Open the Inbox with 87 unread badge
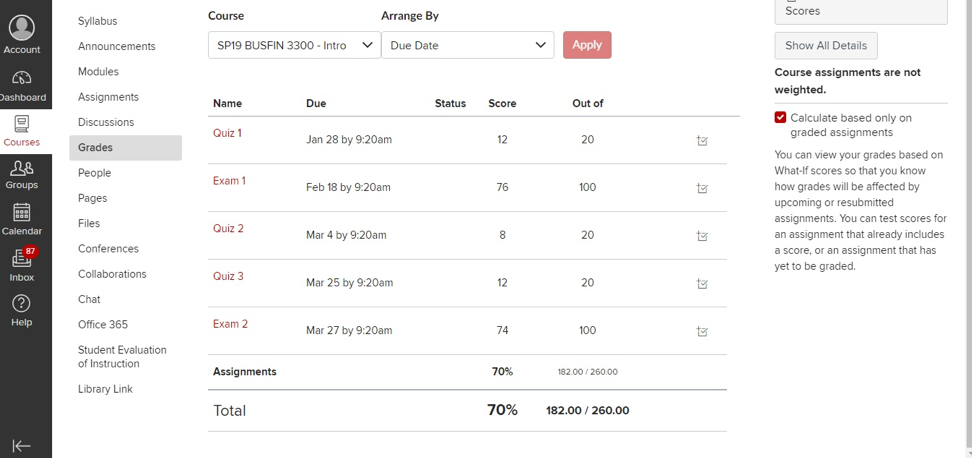 (x=22, y=258)
